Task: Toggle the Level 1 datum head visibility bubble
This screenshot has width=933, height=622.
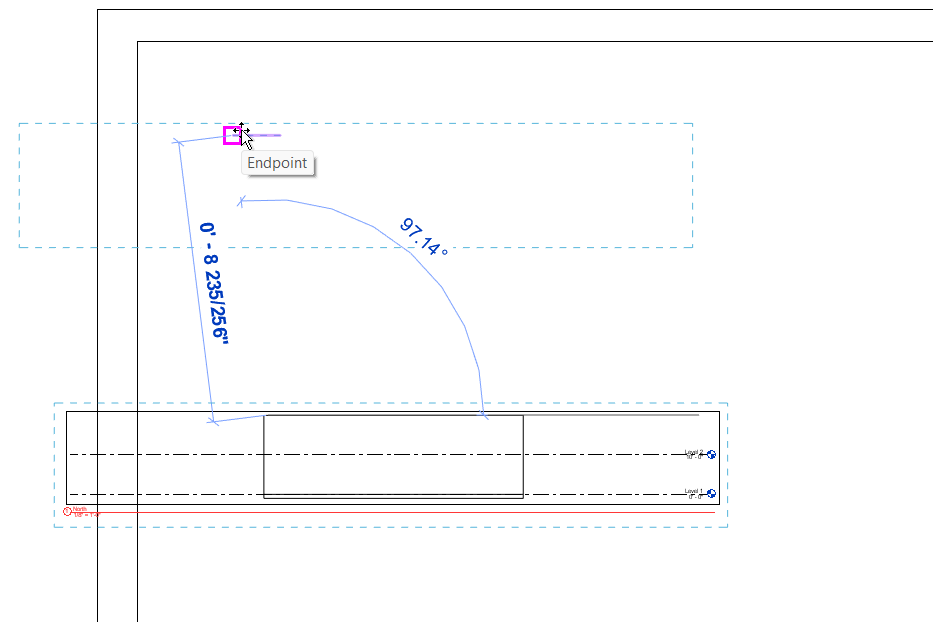Action: click(711, 494)
